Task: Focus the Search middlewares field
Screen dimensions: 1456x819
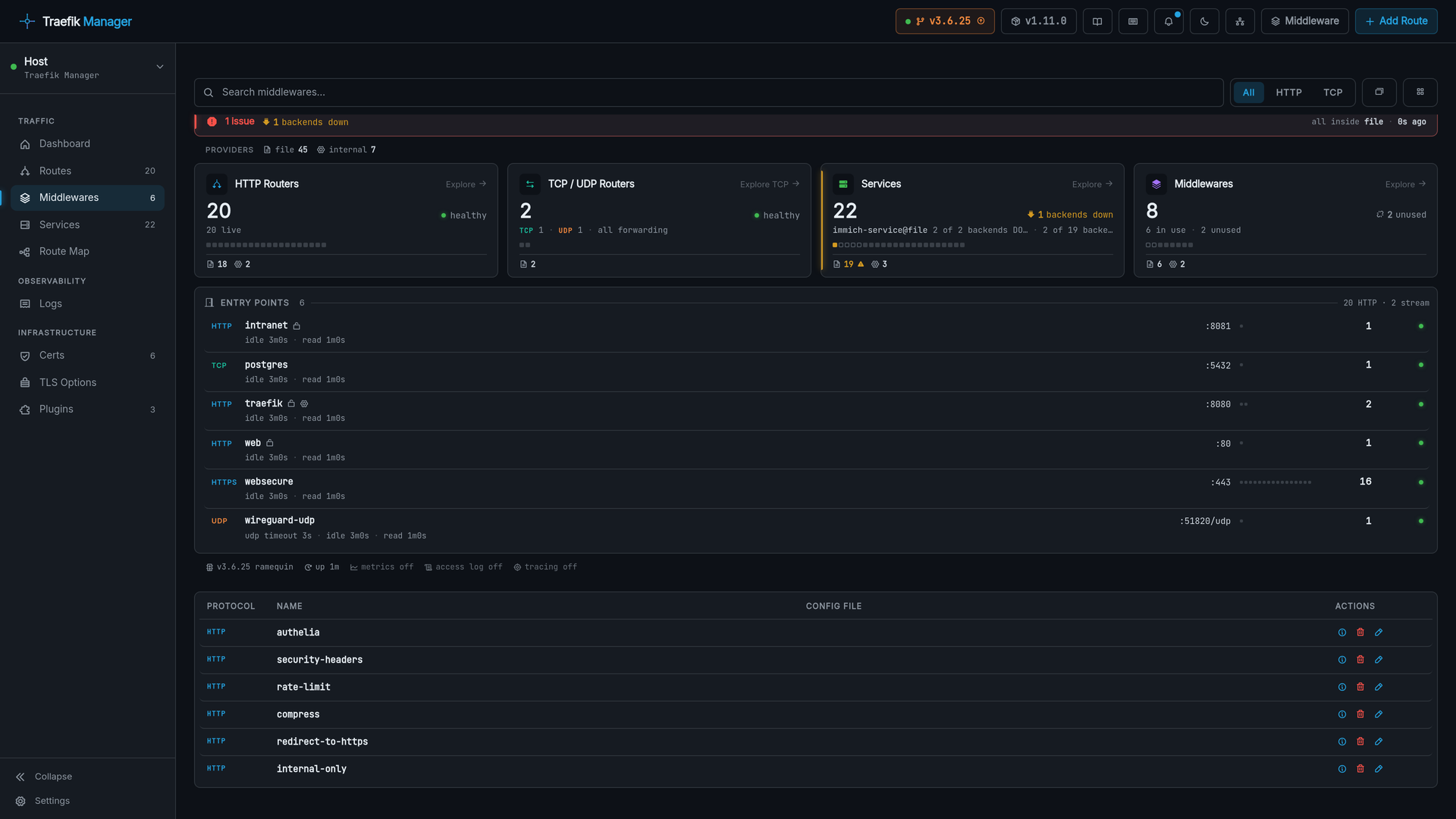Action: tap(708, 93)
